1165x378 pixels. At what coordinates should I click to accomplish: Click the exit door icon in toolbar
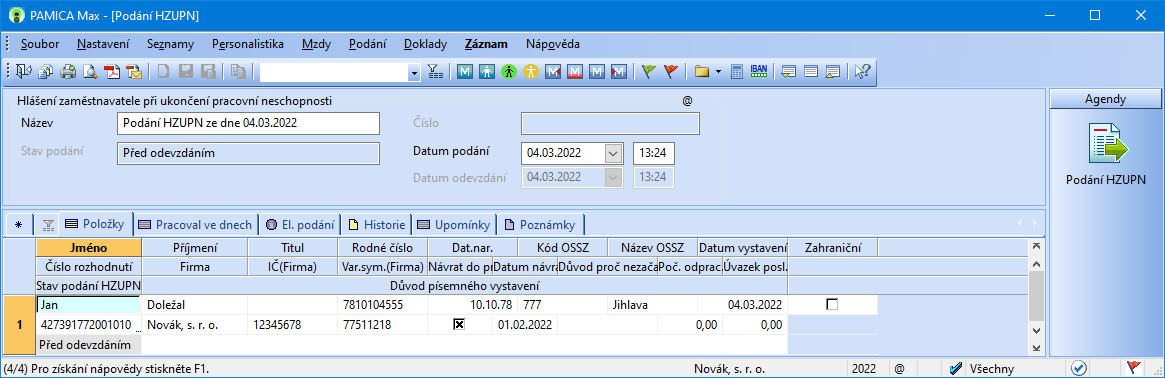coord(23,71)
